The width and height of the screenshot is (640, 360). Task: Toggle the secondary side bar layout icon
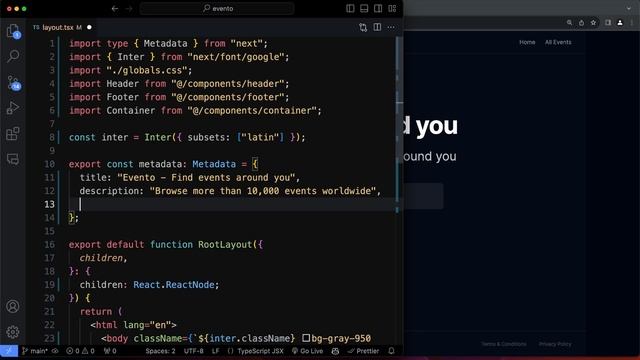[x=378, y=9]
